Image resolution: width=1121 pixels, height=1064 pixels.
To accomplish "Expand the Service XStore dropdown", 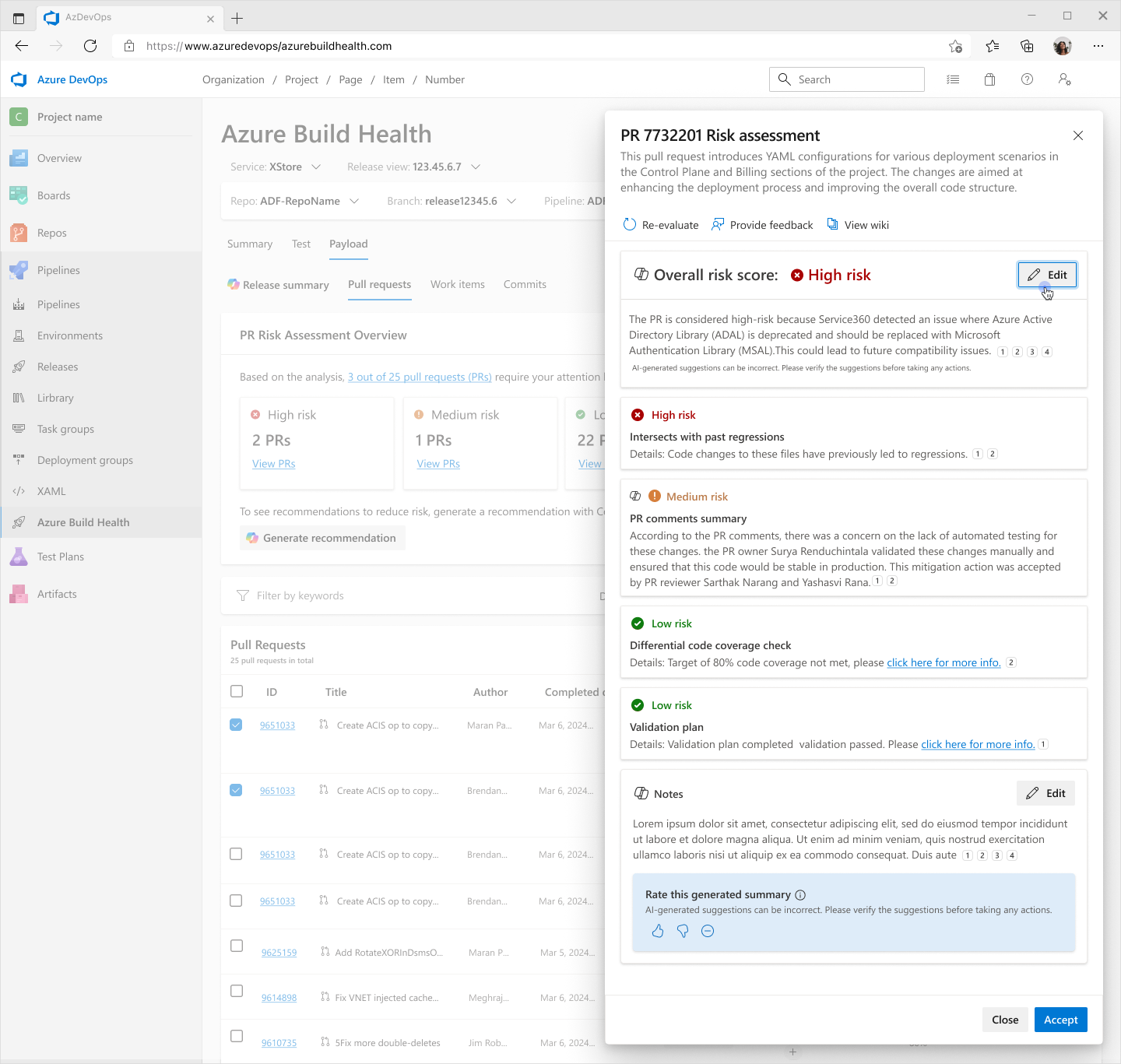I will pos(276,167).
